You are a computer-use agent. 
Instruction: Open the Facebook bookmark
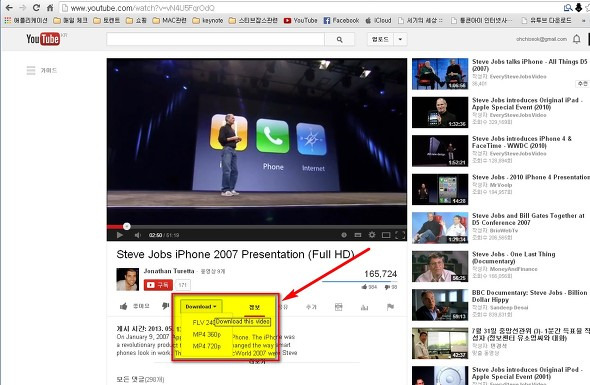[341, 20]
